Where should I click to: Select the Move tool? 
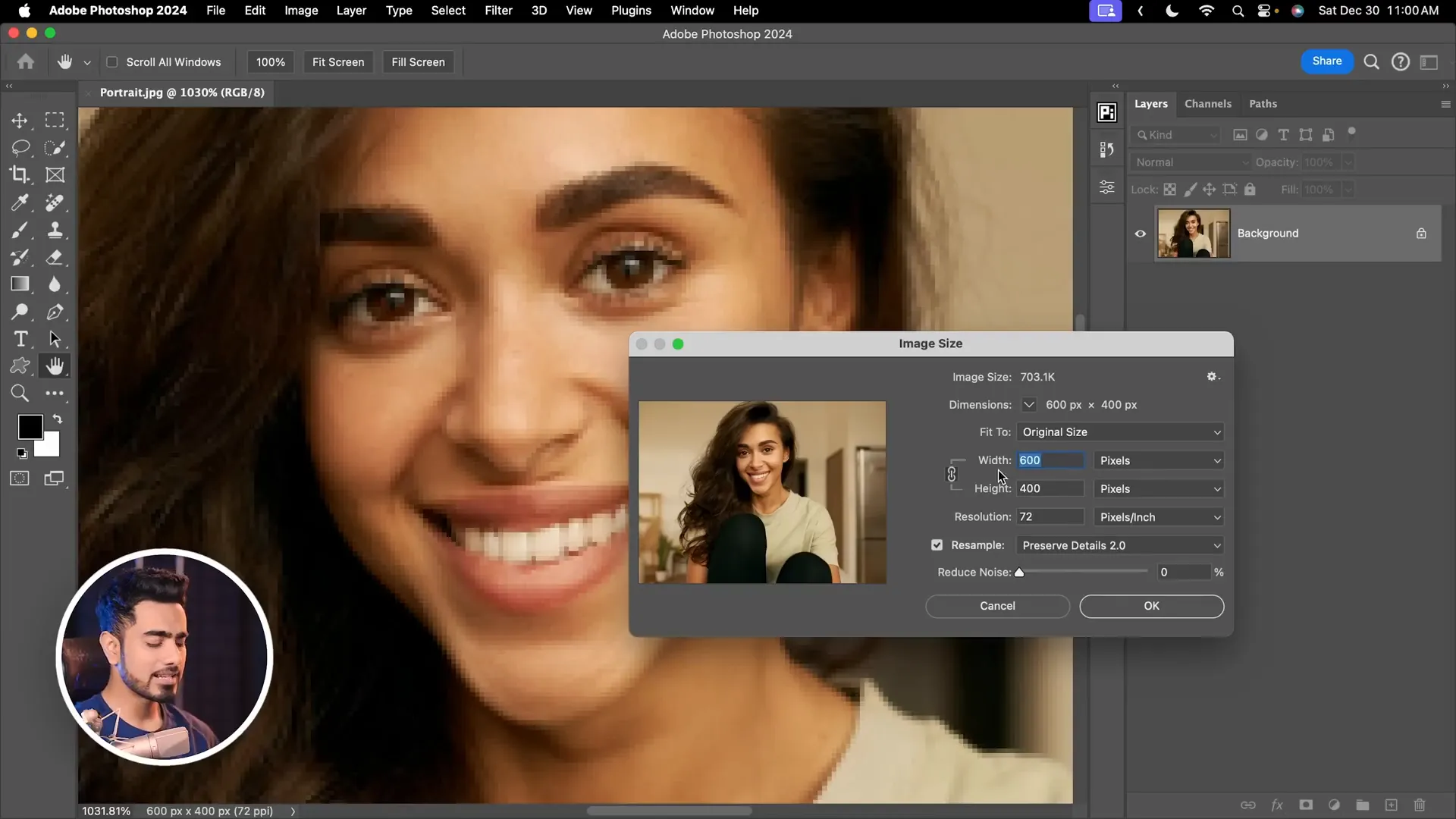(20, 121)
